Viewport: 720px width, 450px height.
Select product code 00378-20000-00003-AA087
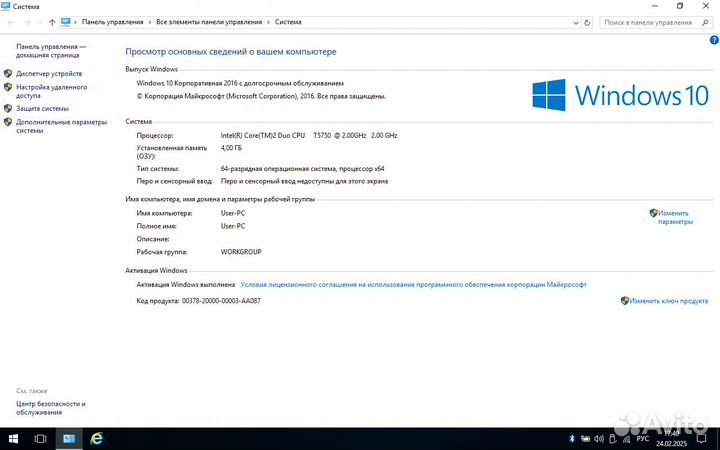click(221, 301)
